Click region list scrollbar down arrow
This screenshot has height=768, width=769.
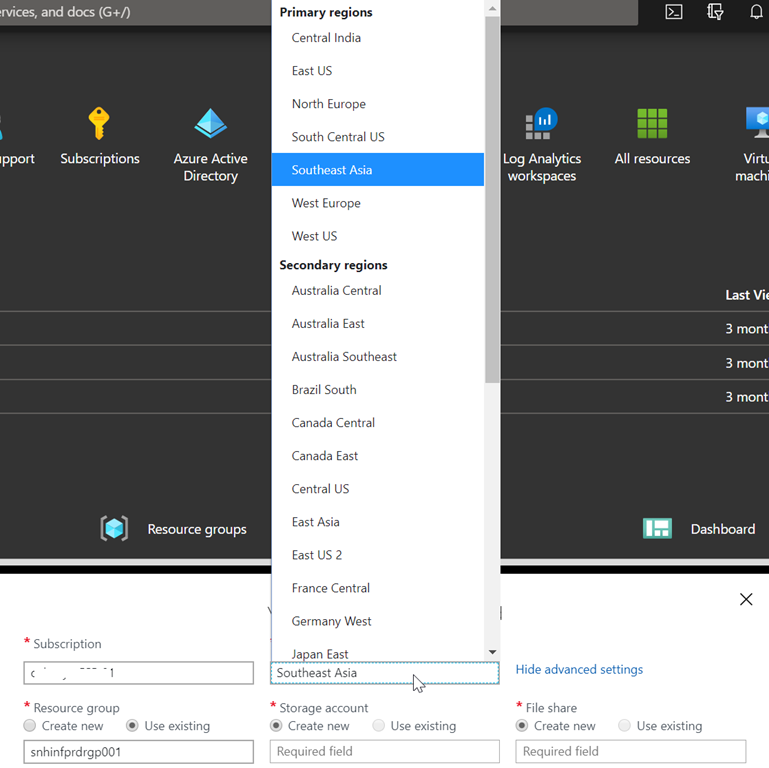(492, 652)
